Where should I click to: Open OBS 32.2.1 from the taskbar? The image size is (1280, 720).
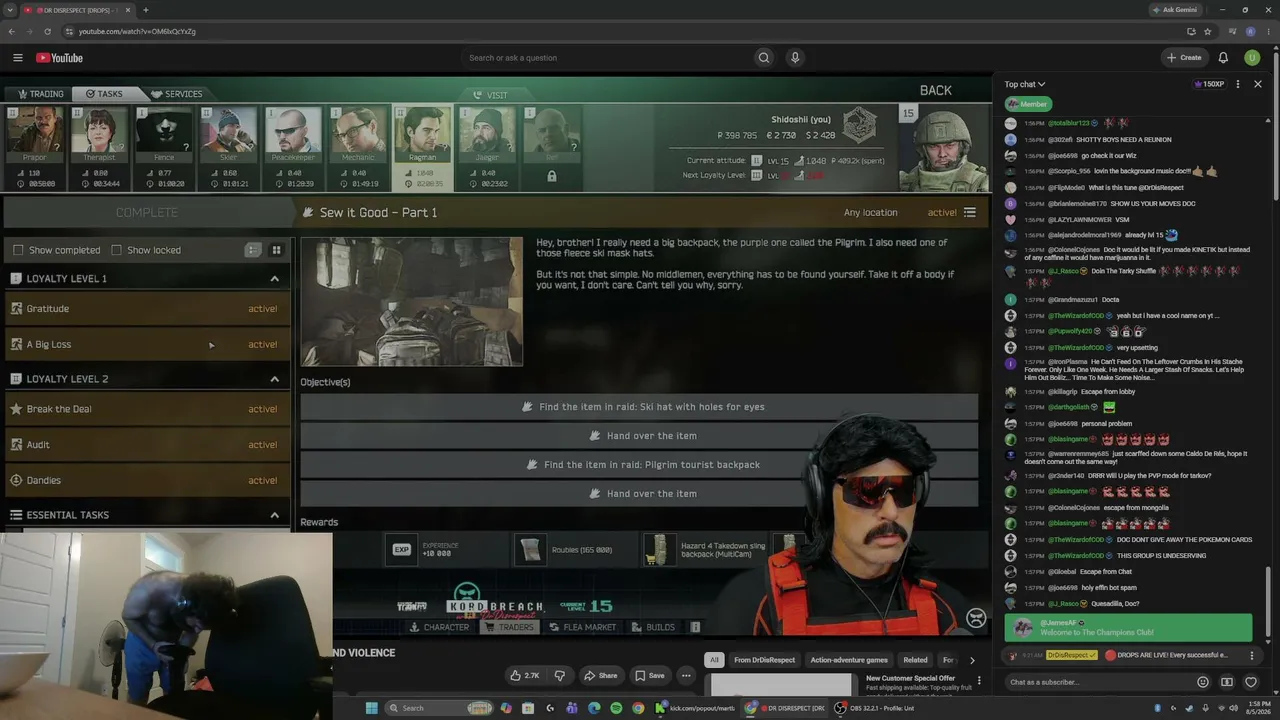click(x=876, y=708)
